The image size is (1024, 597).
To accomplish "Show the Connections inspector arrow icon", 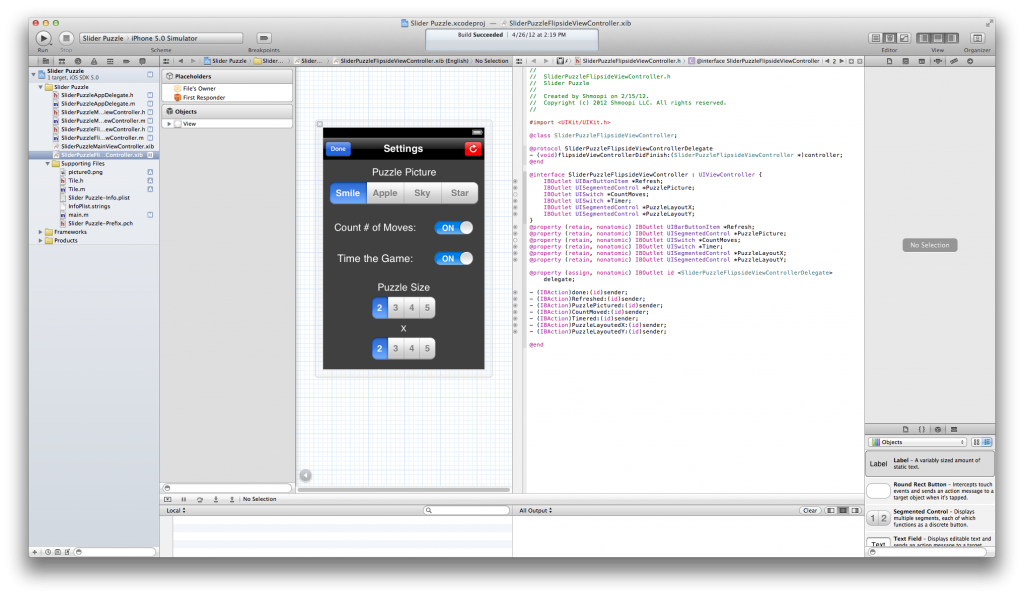I will [x=970, y=61].
